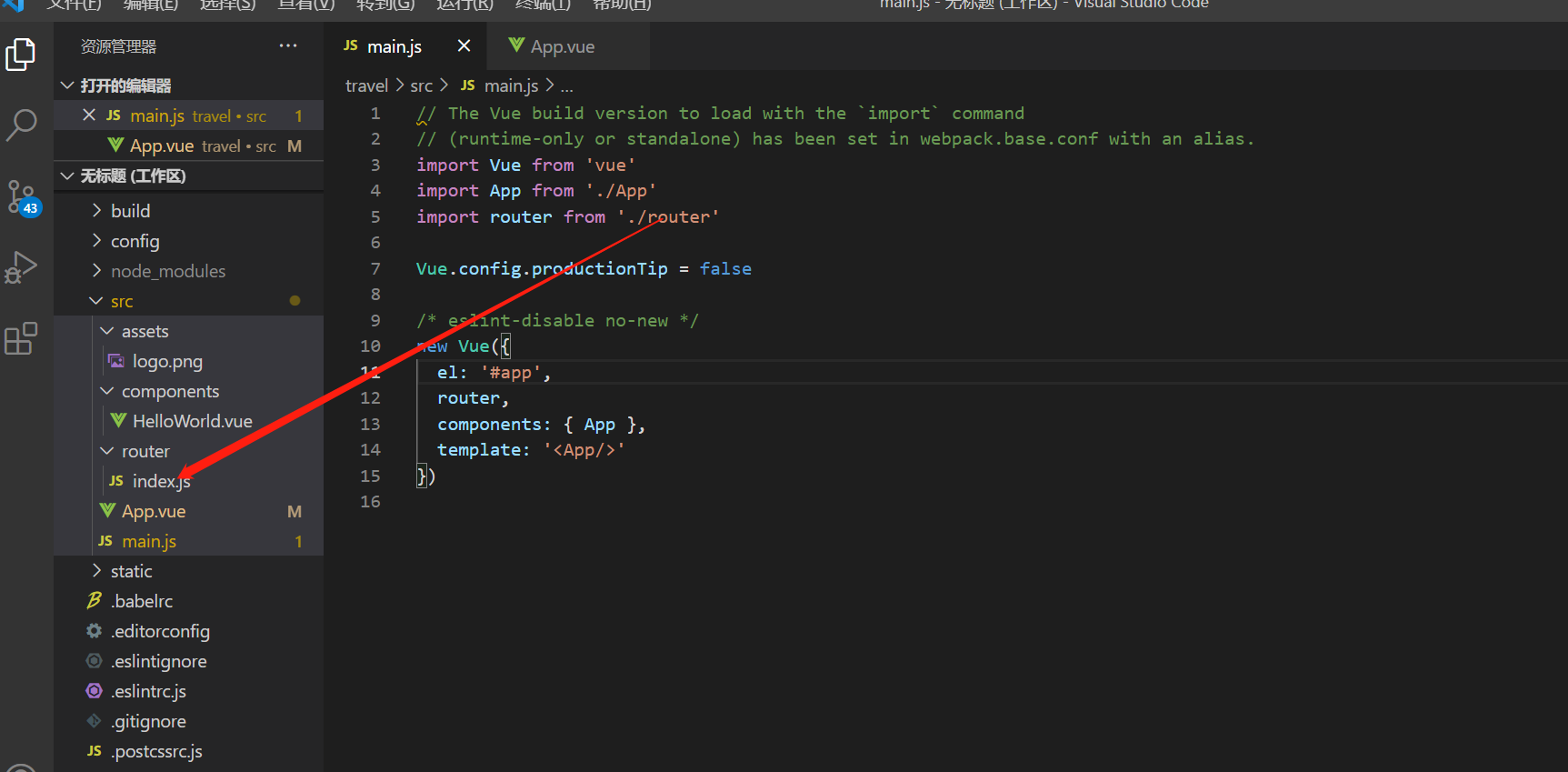1568x772 pixels.
Task: Click the .editorconfig gear icon
Action: click(95, 631)
